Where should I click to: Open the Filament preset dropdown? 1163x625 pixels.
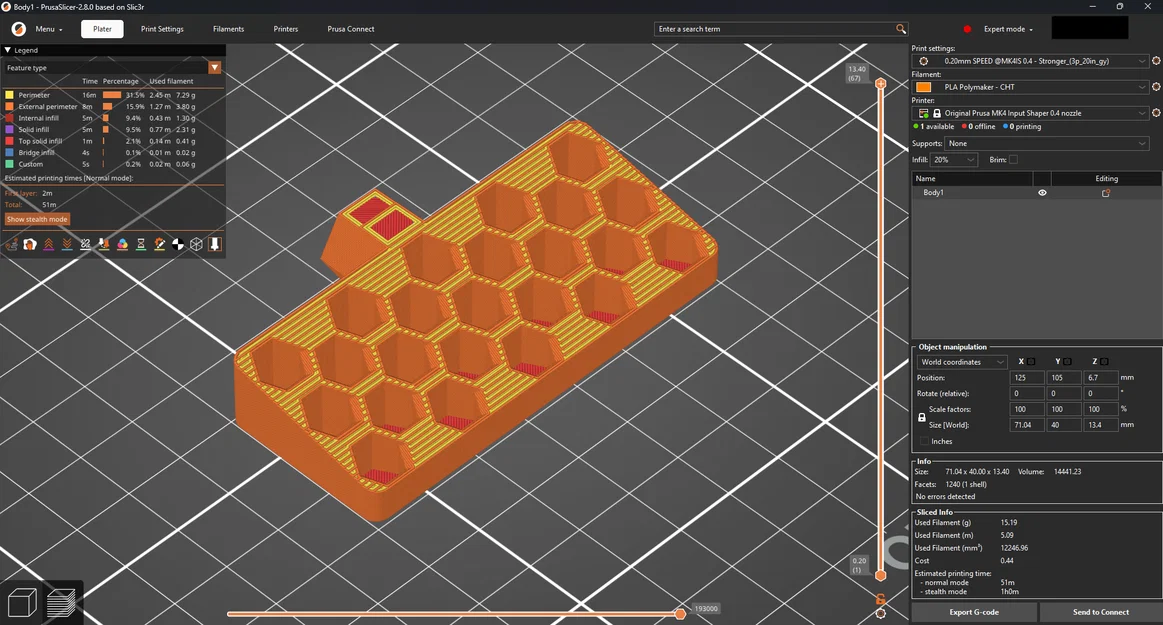pos(1032,87)
